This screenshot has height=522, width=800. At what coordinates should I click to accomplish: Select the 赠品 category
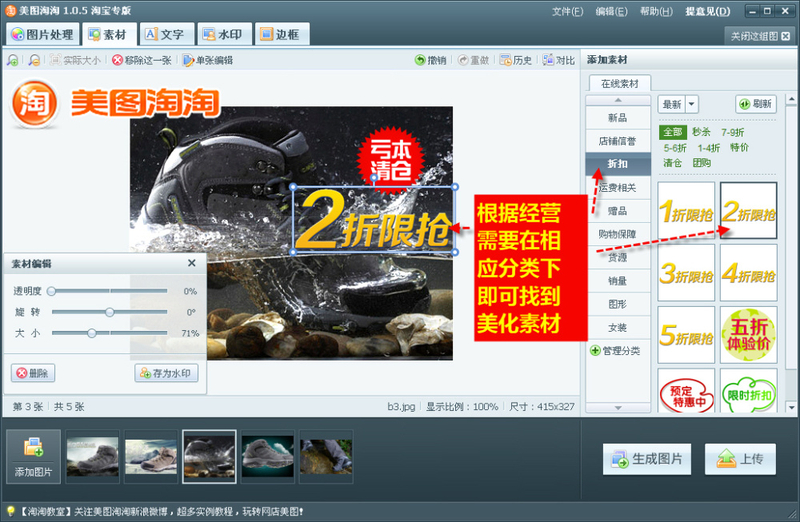[x=618, y=211]
